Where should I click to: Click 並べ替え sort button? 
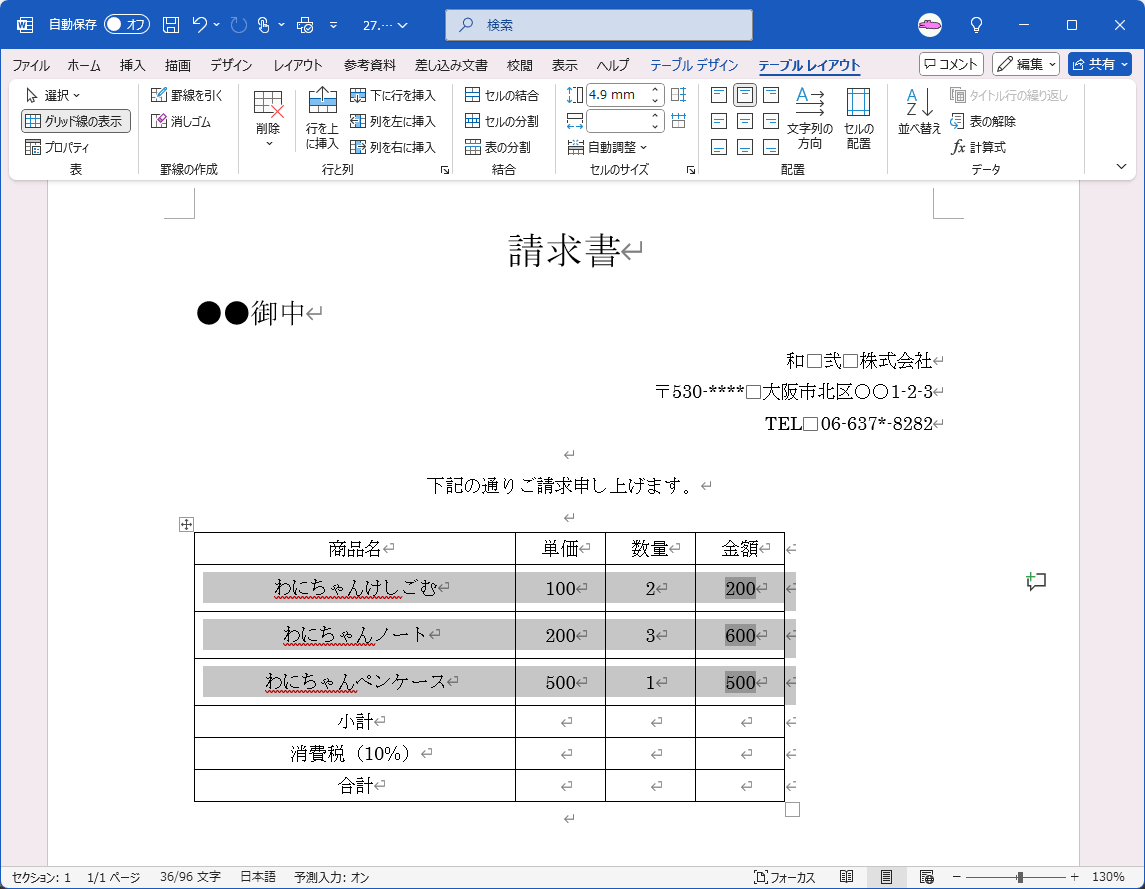pyautogui.click(x=919, y=111)
